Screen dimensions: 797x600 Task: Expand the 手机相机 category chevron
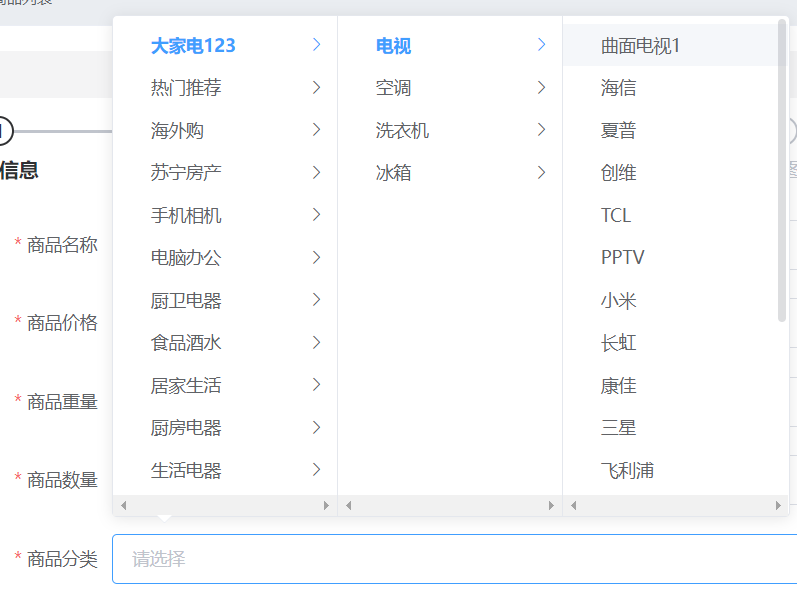316,215
